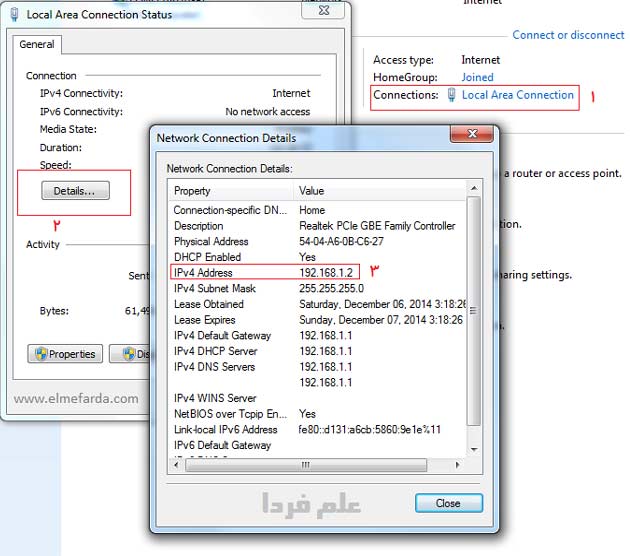This screenshot has height=556, width=630.
Task: Follow the Connect or disconnect link
Action: click(x=567, y=35)
